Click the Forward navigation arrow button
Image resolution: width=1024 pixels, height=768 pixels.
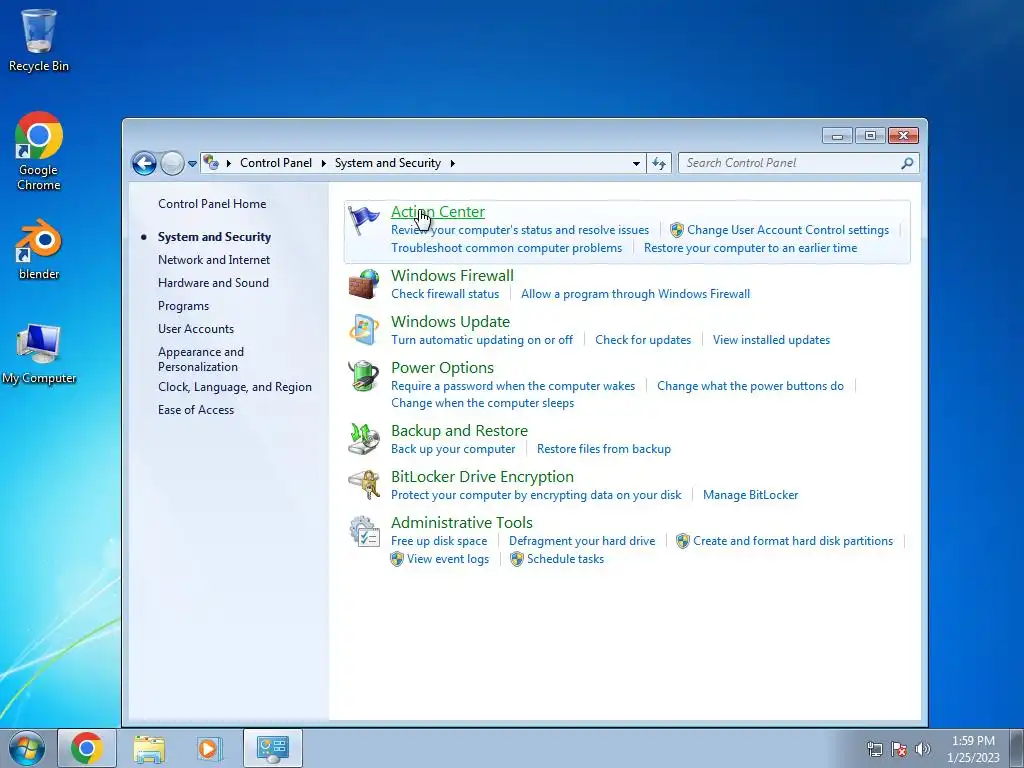(172, 163)
